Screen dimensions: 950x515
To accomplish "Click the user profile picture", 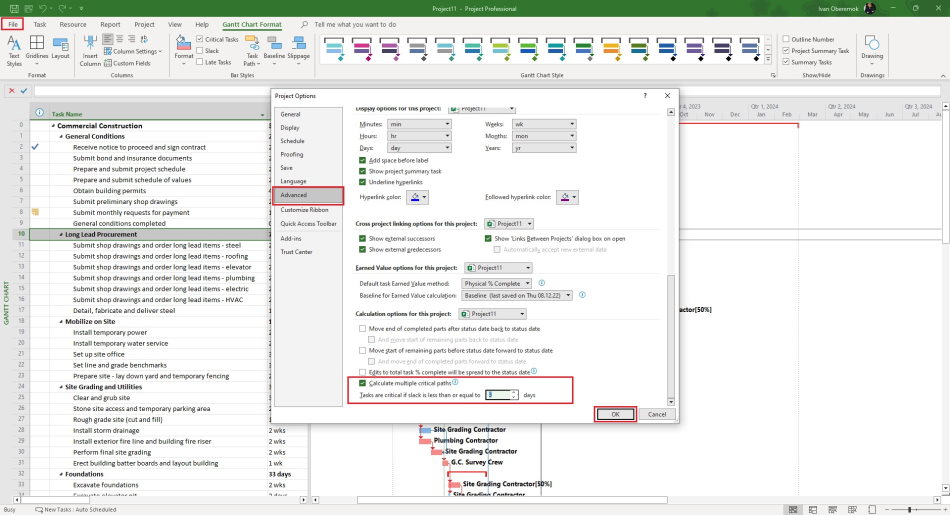I will [x=869, y=8].
